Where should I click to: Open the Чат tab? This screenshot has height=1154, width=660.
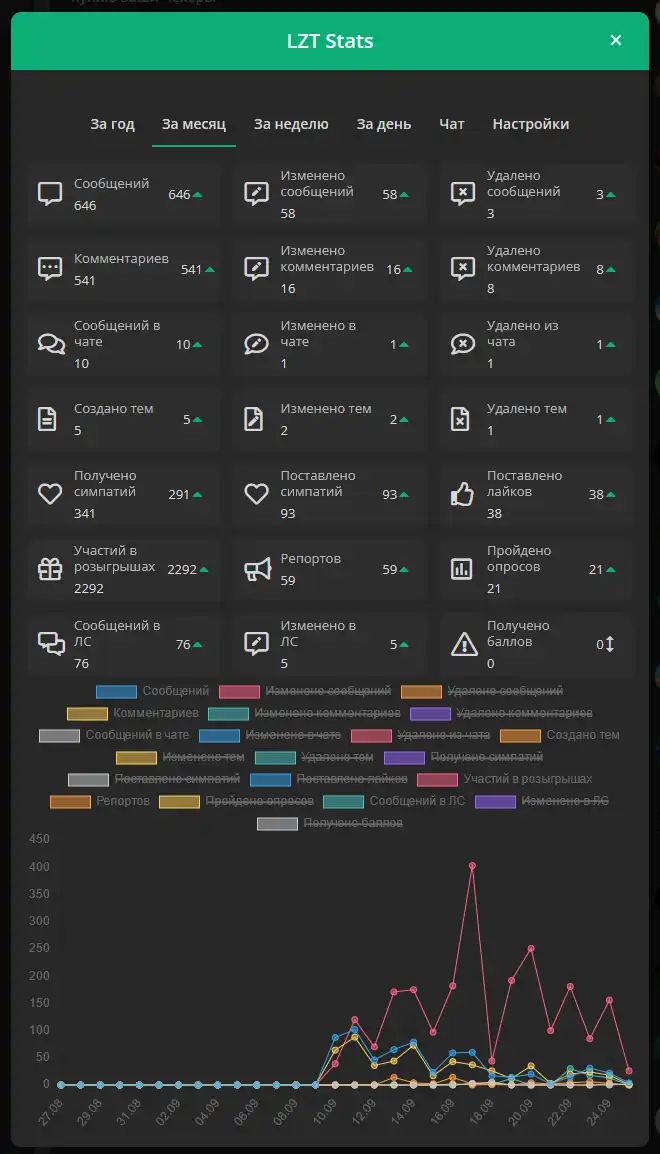[452, 124]
